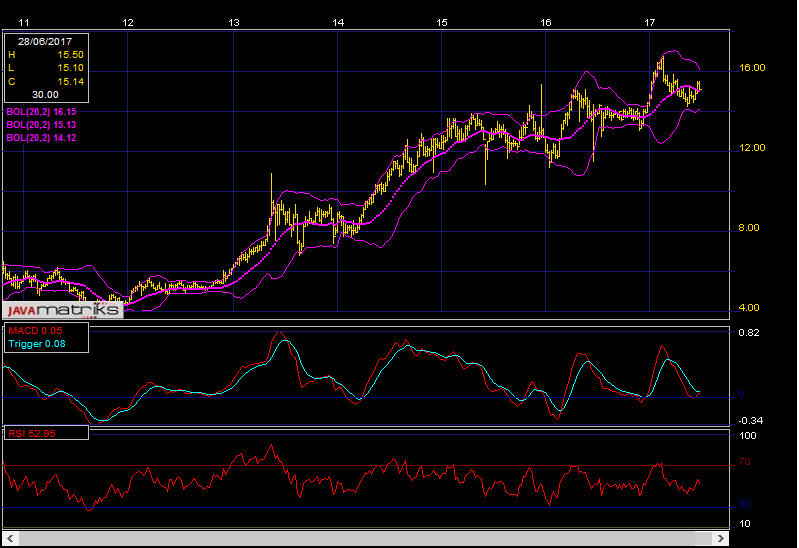Click the RSI 10 axis label
This screenshot has width=799, height=548.
[x=745, y=524]
